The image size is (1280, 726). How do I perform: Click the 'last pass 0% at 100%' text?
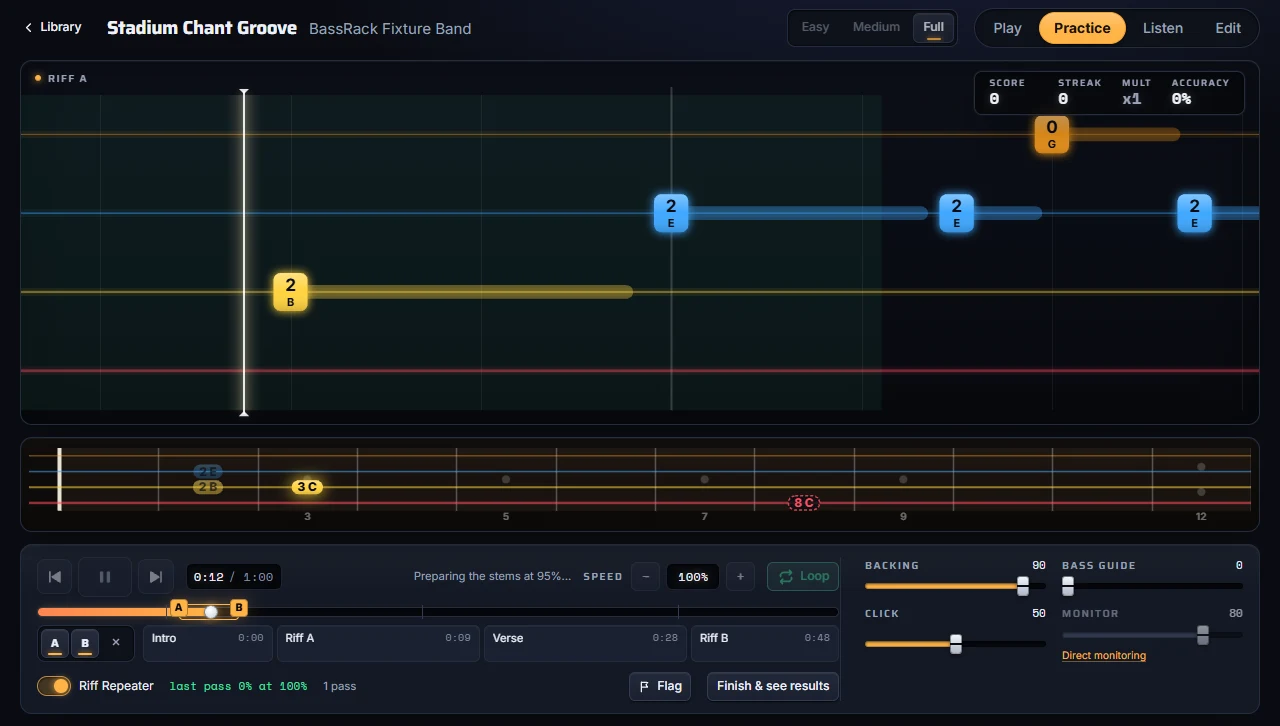pyautogui.click(x=238, y=686)
